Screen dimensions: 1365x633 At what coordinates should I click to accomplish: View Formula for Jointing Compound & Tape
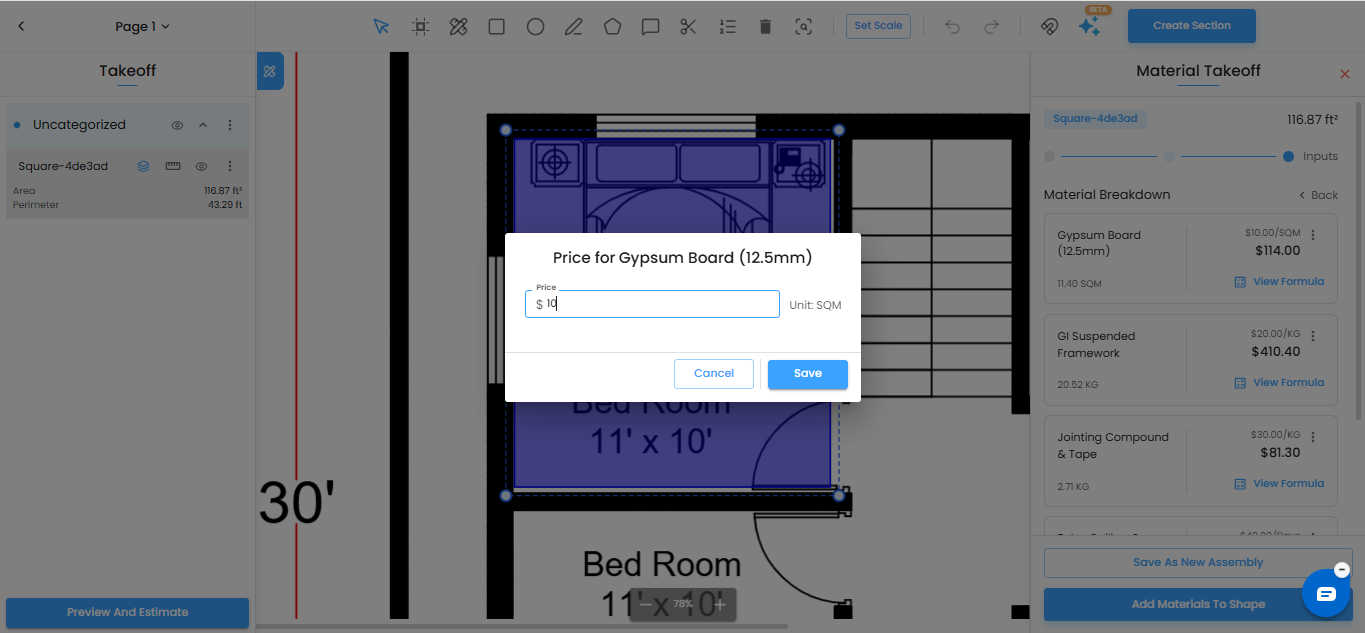coord(1279,484)
